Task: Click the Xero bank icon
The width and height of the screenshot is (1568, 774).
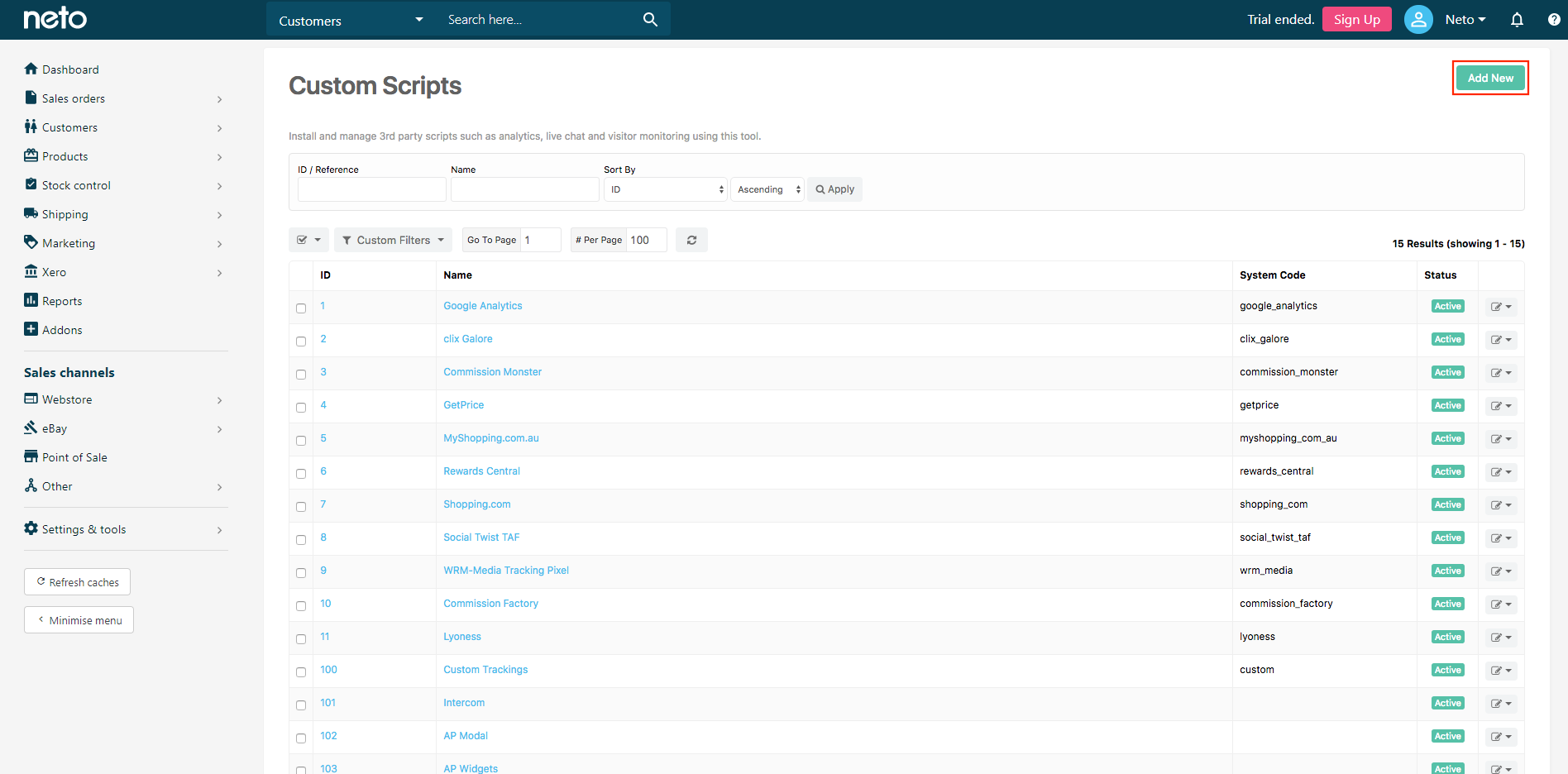Action: point(31,271)
